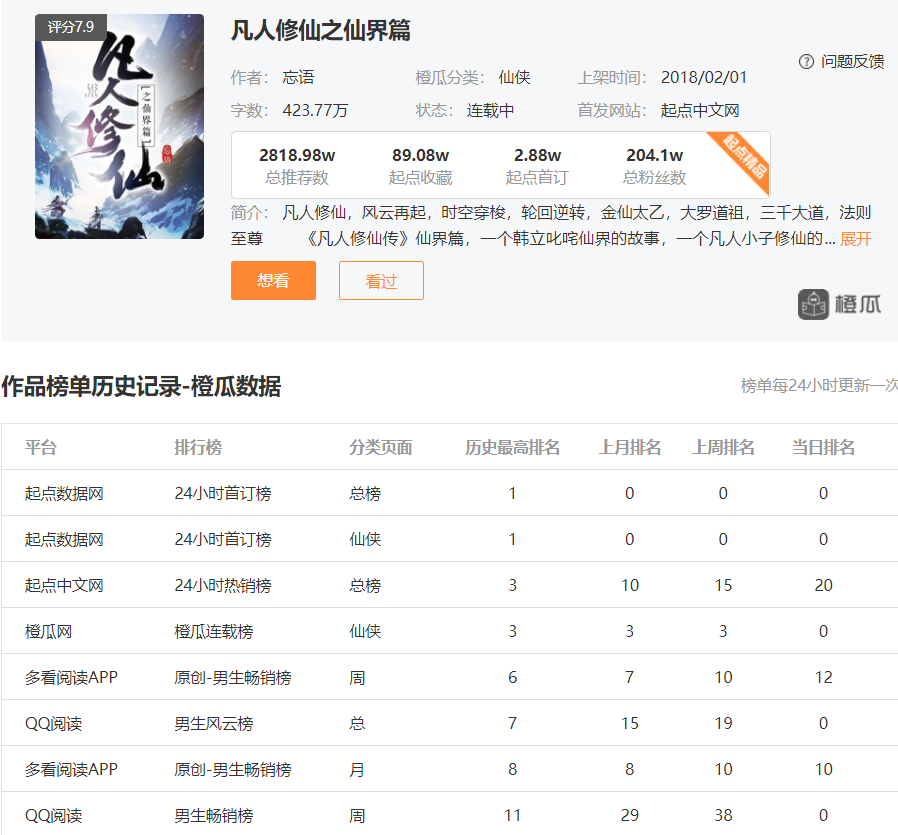Viewport: 898px width, 835px height.
Task: Click the 月 category cell of 原创-男生畅销榜
Action: tap(357, 769)
